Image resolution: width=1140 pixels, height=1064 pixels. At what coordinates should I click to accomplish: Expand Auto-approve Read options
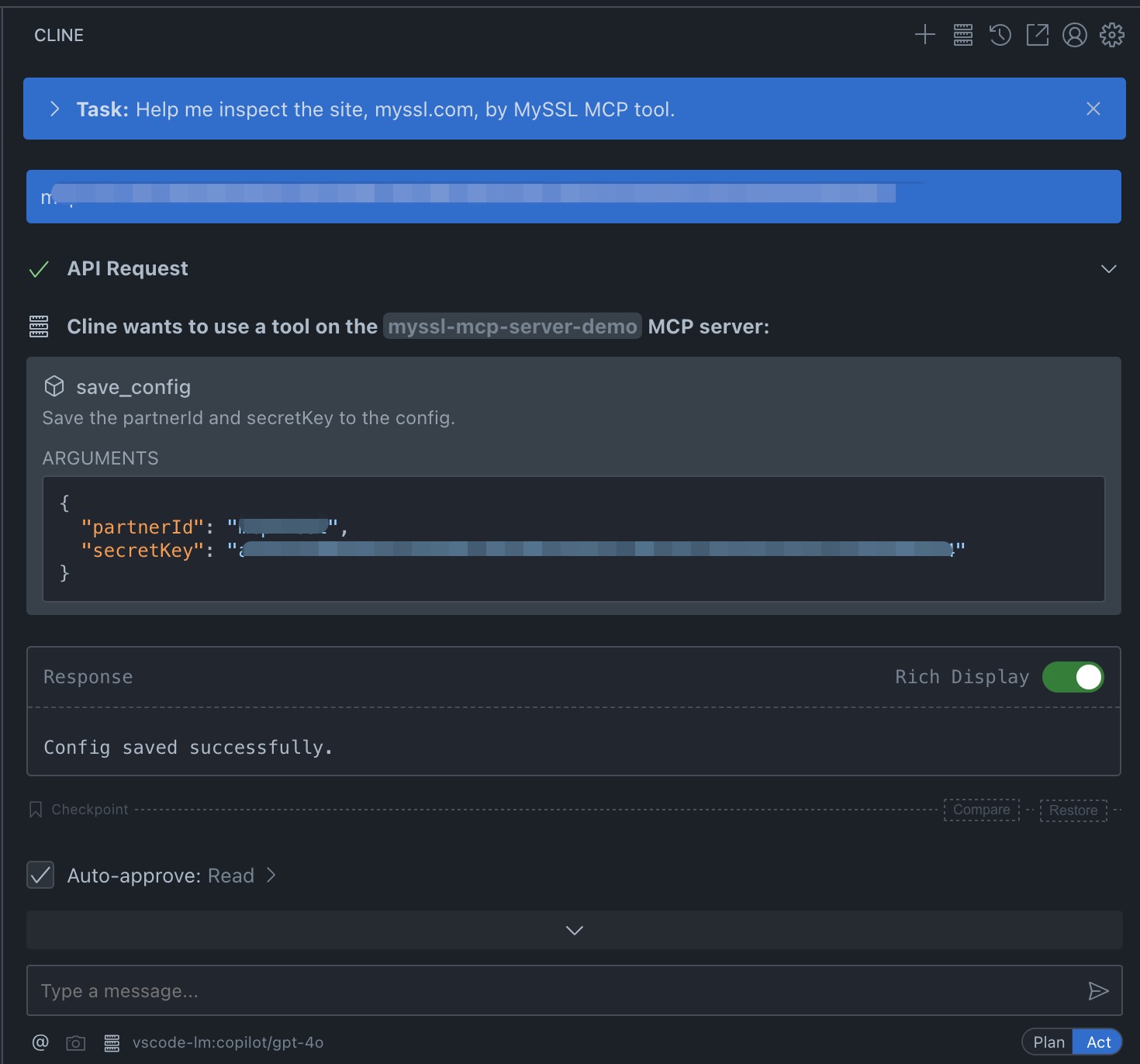click(271, 875)
